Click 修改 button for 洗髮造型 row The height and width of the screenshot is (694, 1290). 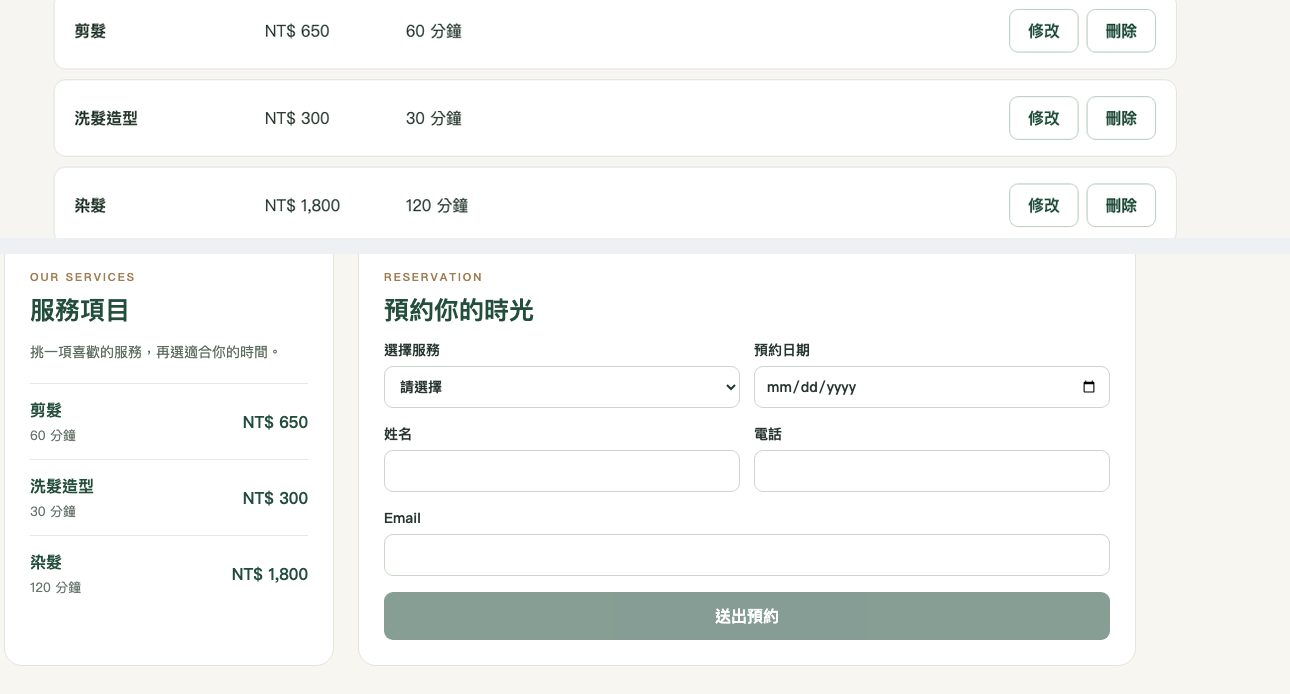pos(1043,118)
